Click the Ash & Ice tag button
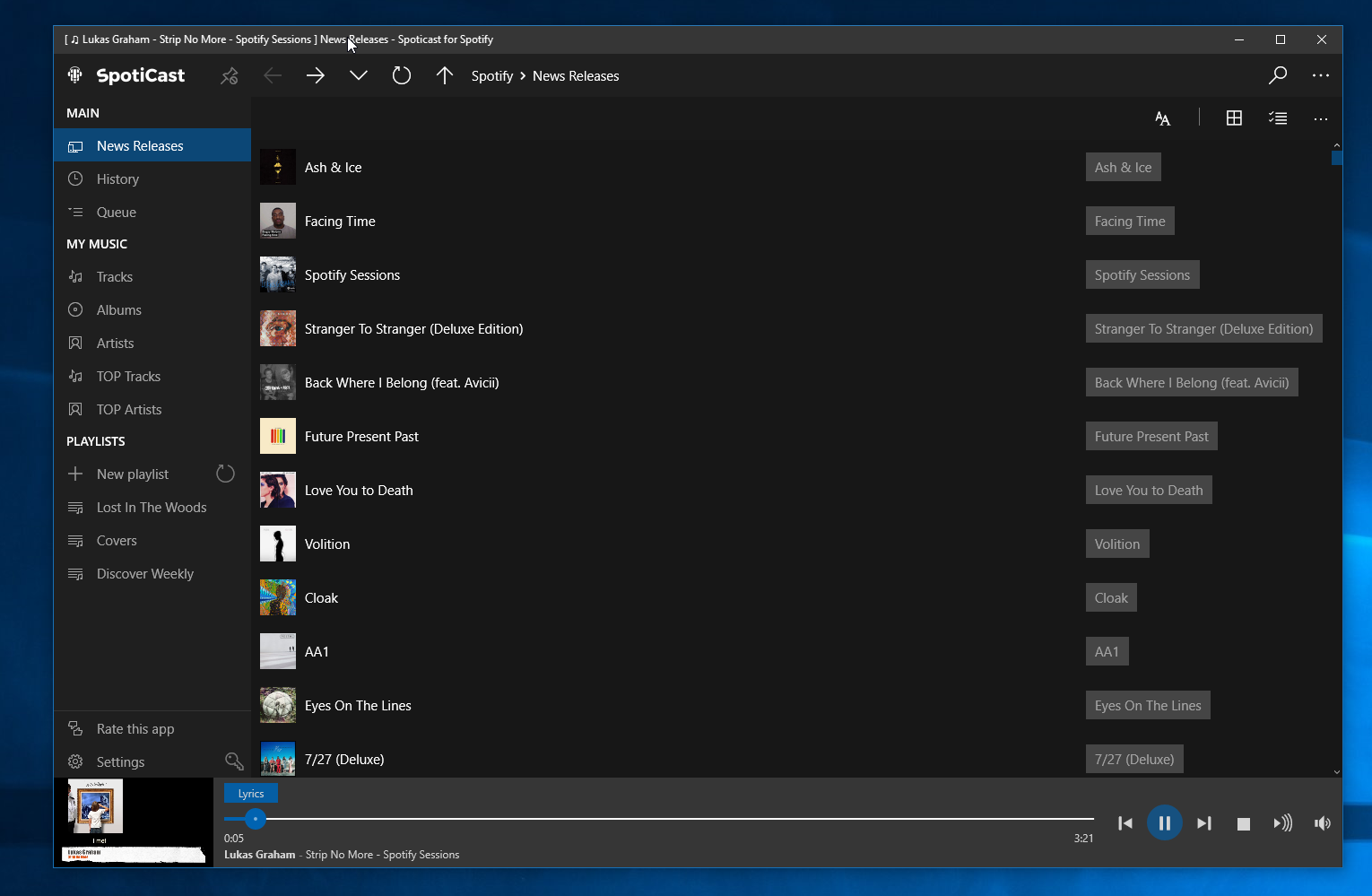Screen dimensions: 1372x896 tap(1124, 167)
